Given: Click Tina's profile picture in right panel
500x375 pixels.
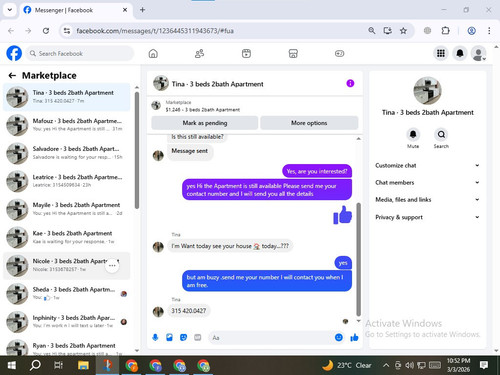Looking at the screenshot, I should pos(427,91).
